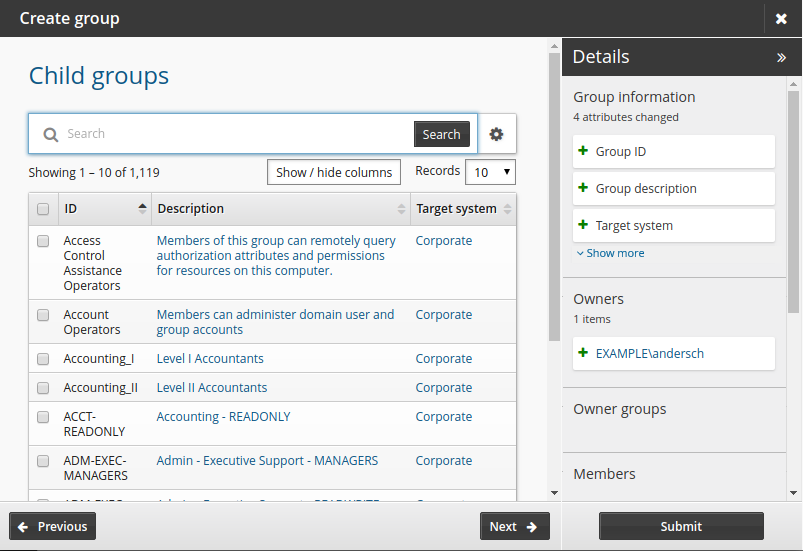Open the Owner groups section in Details
The height and width of the screenshot is (551, 803).
pyautogui.click(x=619, y=409)
